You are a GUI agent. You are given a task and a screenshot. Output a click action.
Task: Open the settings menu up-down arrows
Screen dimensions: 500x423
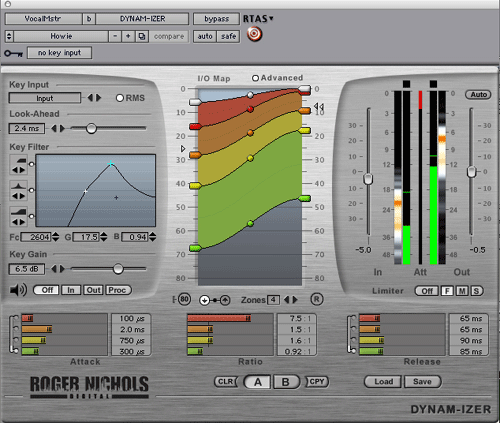9,36
